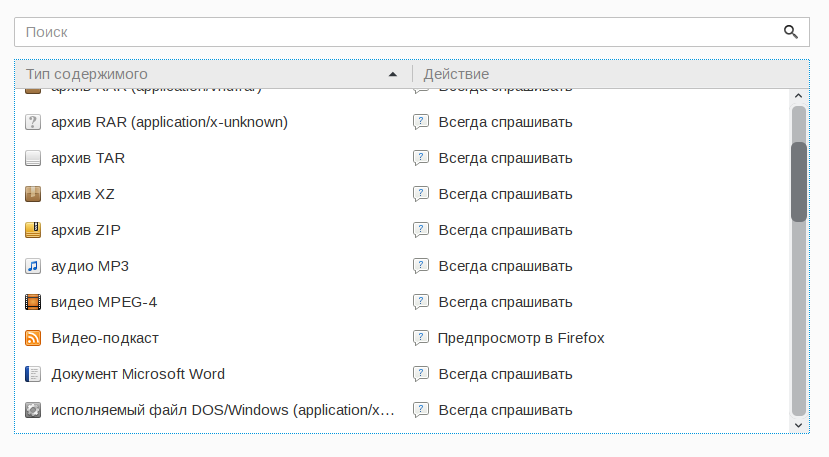829x457 pixels.
Task: Click the ask icon in архив TAR action
Action: coord(421,158)
